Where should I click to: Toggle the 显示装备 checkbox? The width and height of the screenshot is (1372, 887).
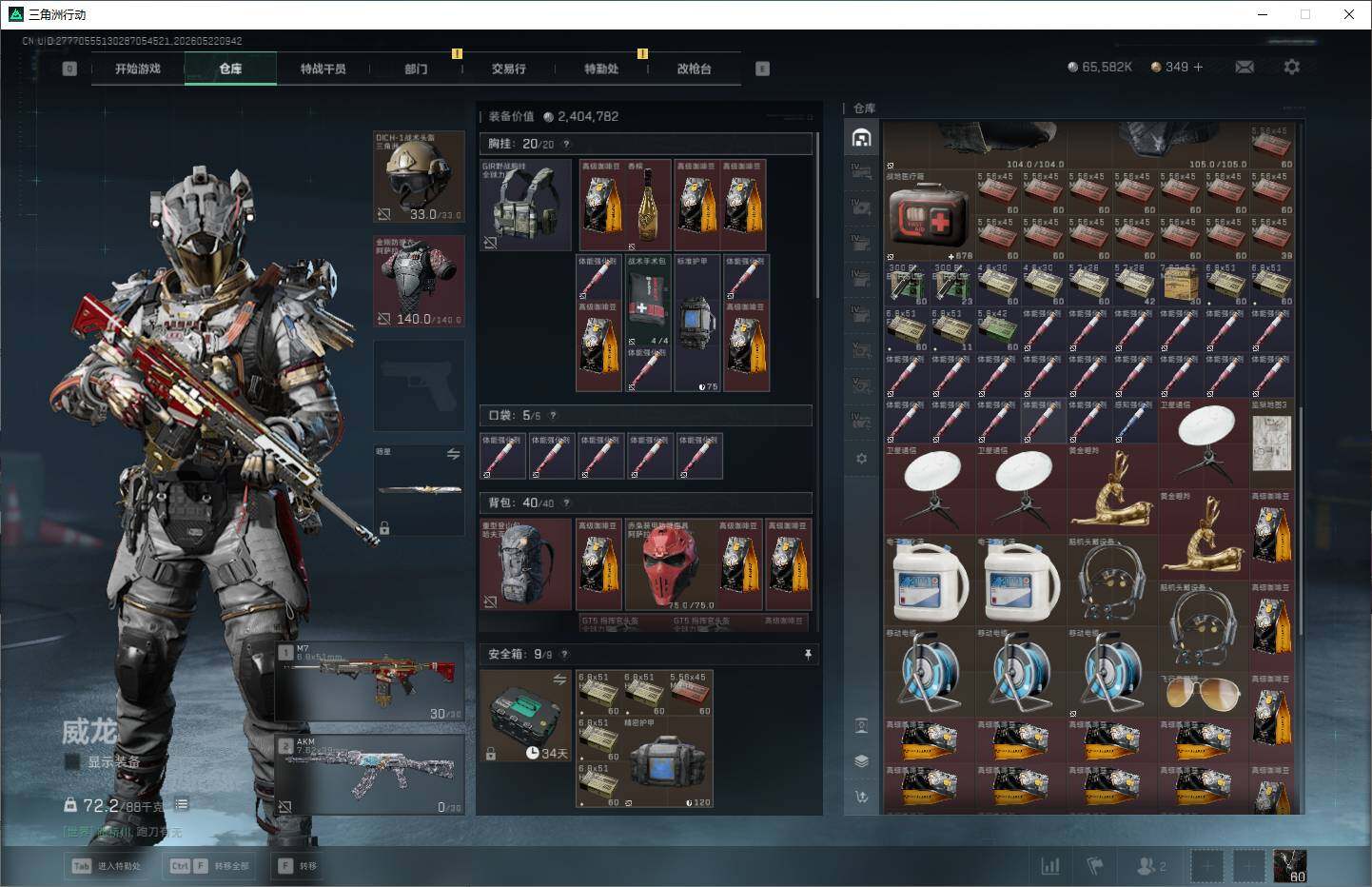click(x=71, y=761)
